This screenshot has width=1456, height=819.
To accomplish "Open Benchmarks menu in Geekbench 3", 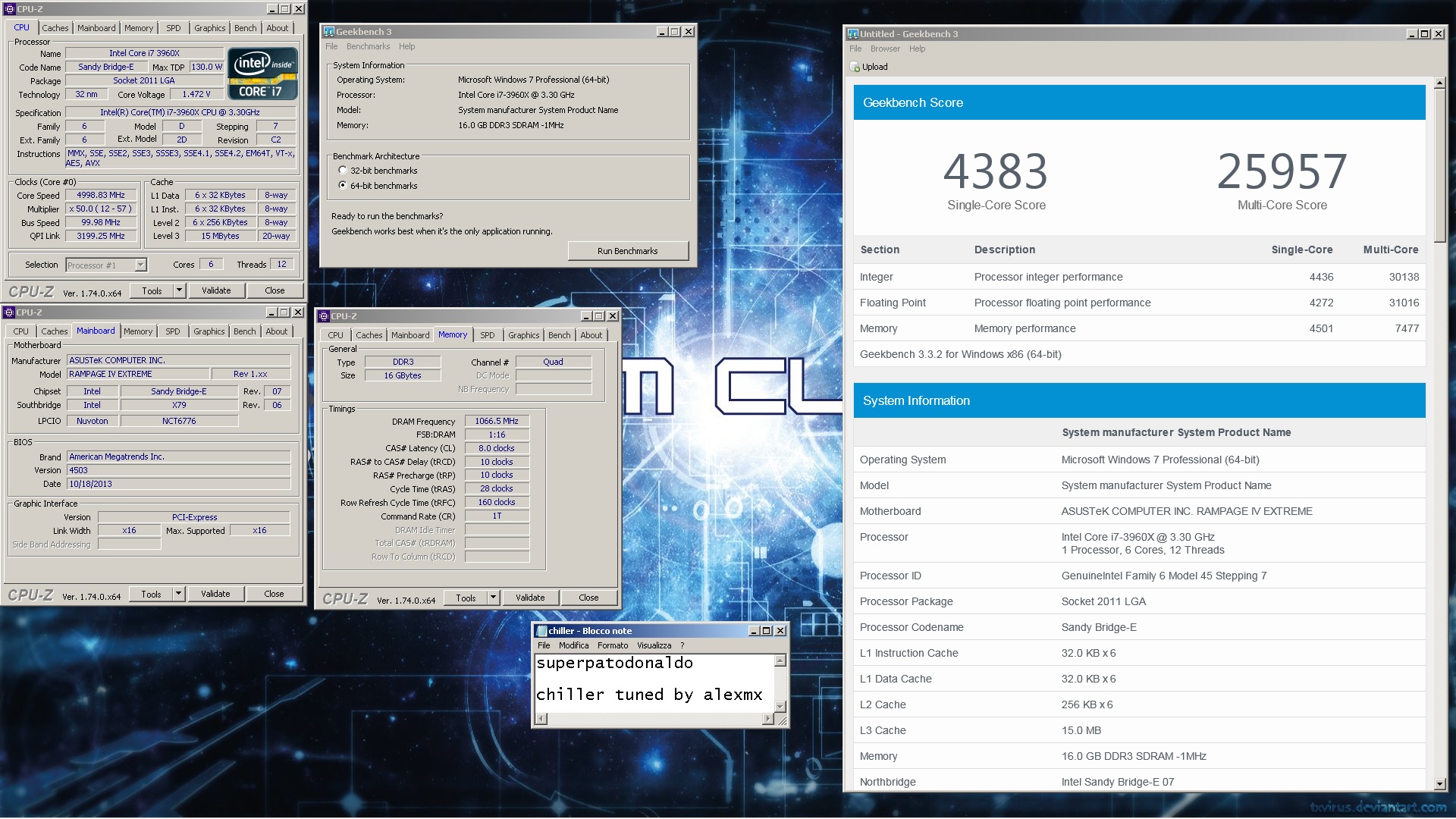I will [x=368, y=47].
